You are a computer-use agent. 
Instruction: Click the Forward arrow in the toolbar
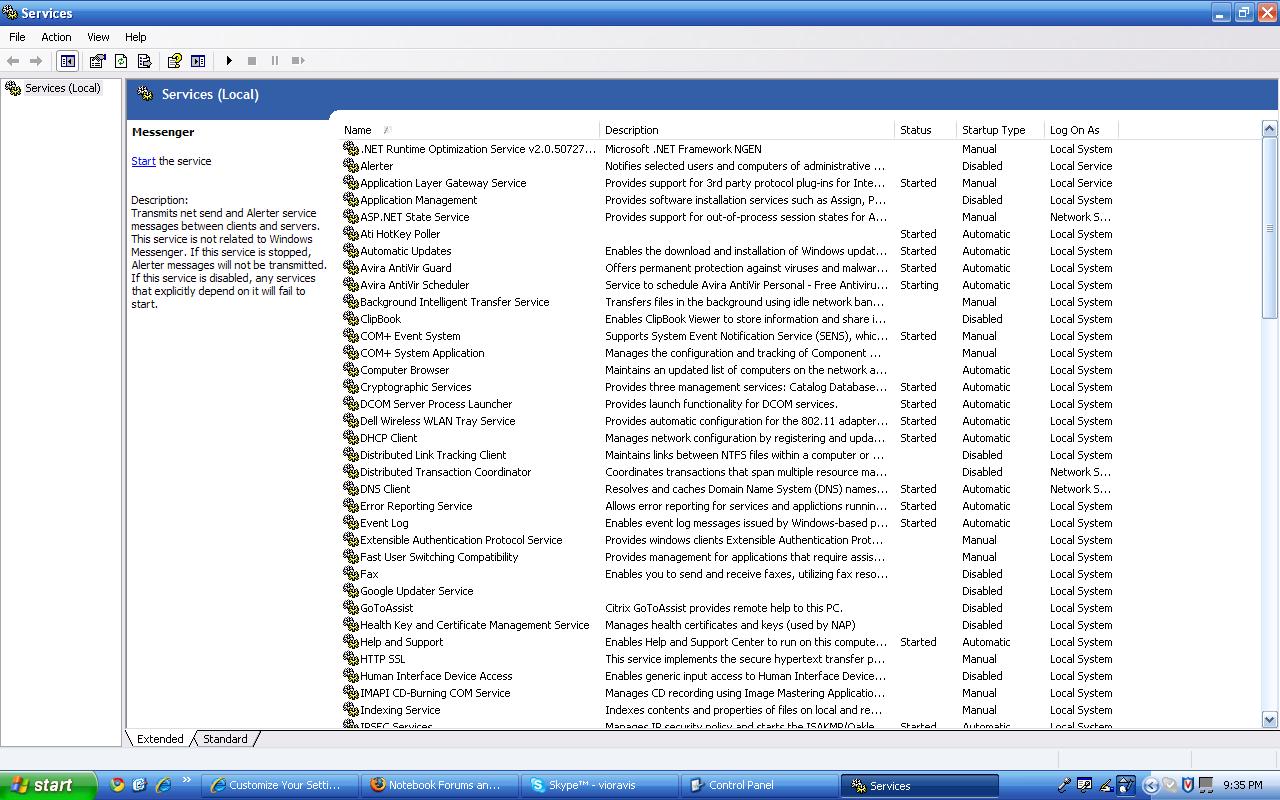coord(37,61)
